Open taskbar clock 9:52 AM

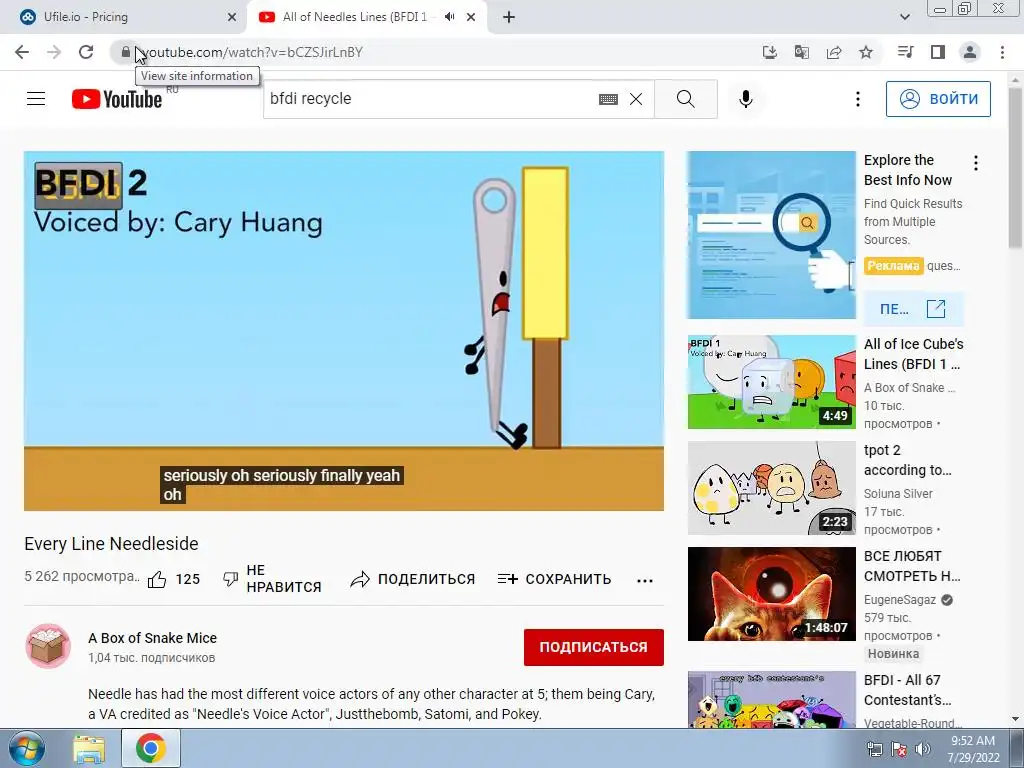click(x=973, y=749)
